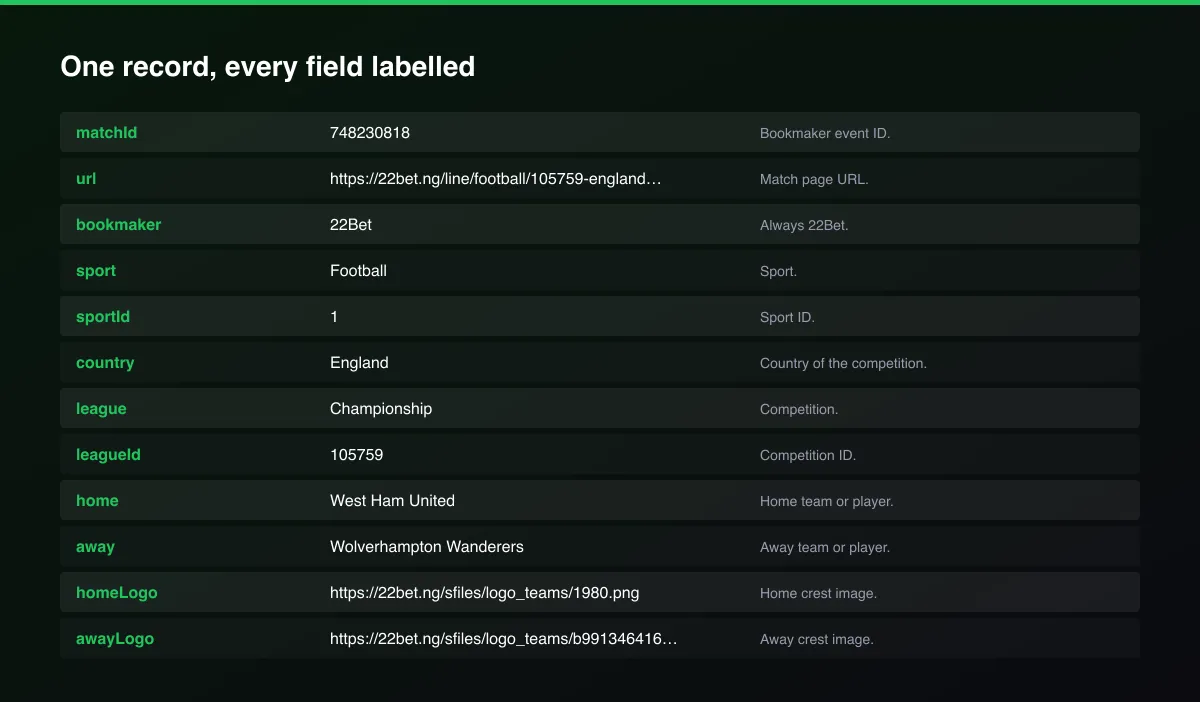The height and width of the screenshot is (702, 1200).
Task: Click the 'Bookmaker event ID.' description
Action: click(825, 133)
